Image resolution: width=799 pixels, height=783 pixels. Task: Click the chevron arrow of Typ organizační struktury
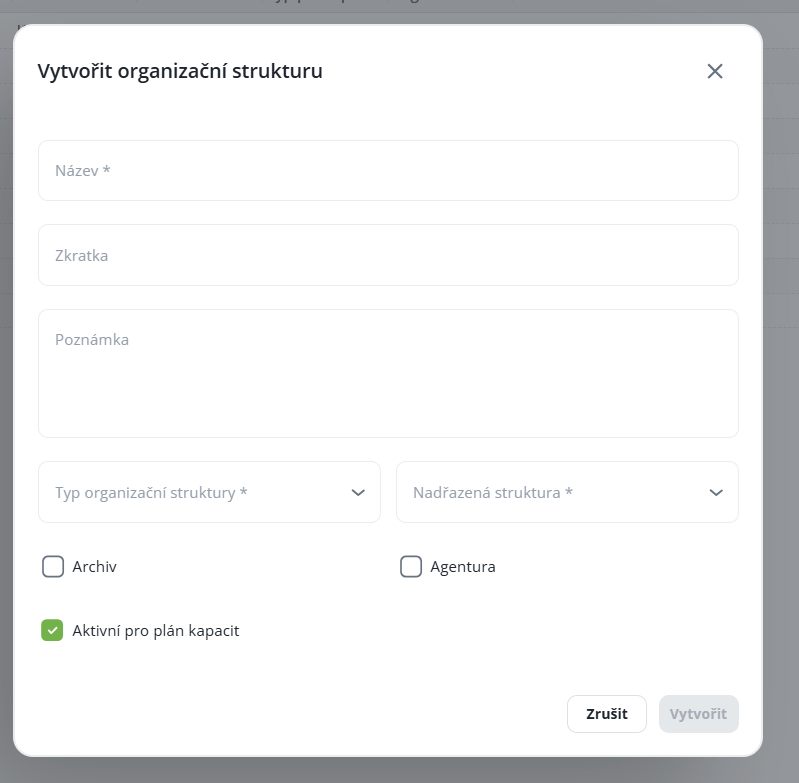[359, 492]
